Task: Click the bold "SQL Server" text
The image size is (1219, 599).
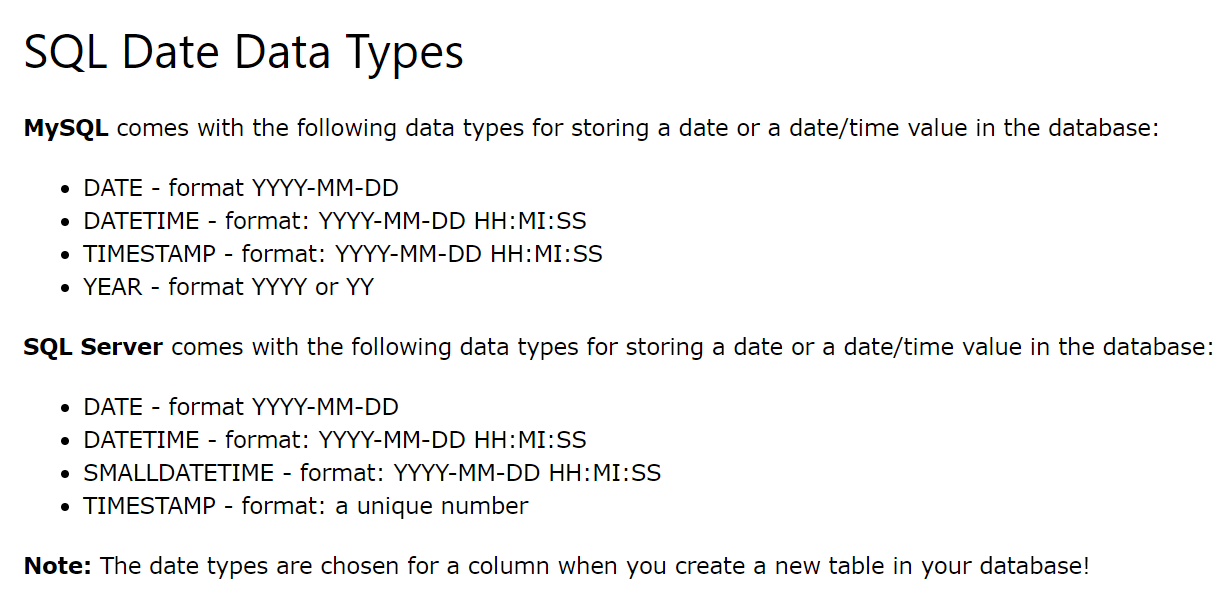Action: point(93,348)
